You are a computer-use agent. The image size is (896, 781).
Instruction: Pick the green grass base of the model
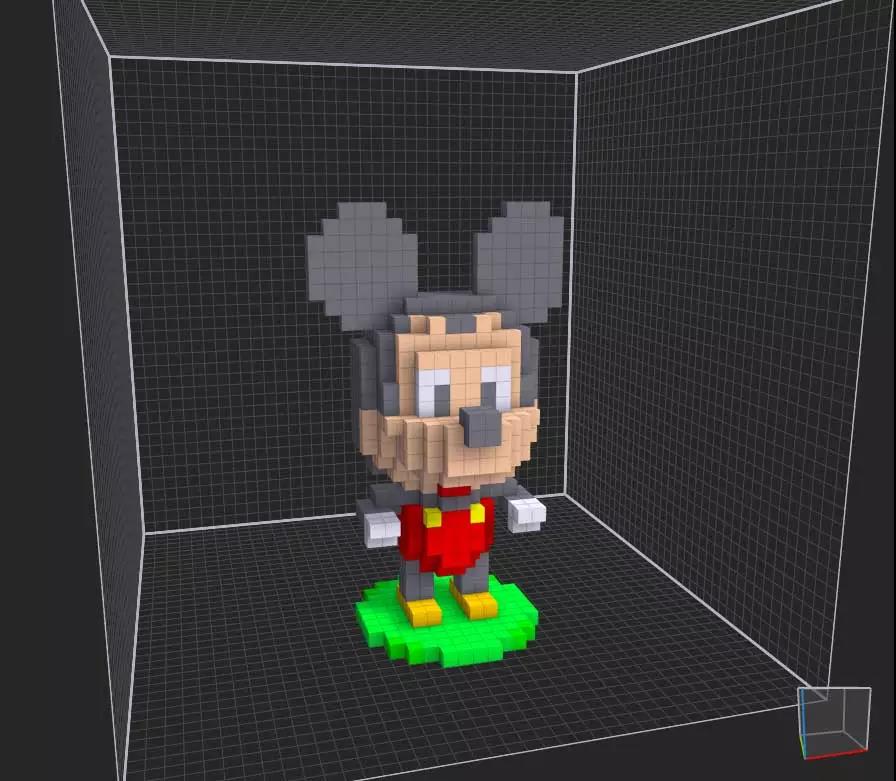[x=447, y=622]
